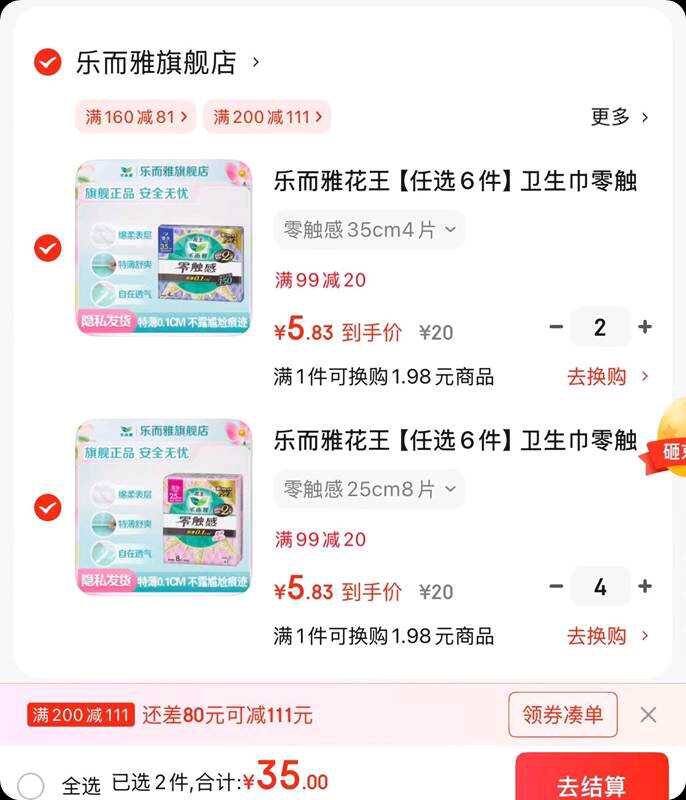Decrease quantity of 35cm4片 item with minus

click(x=556, y=327)
